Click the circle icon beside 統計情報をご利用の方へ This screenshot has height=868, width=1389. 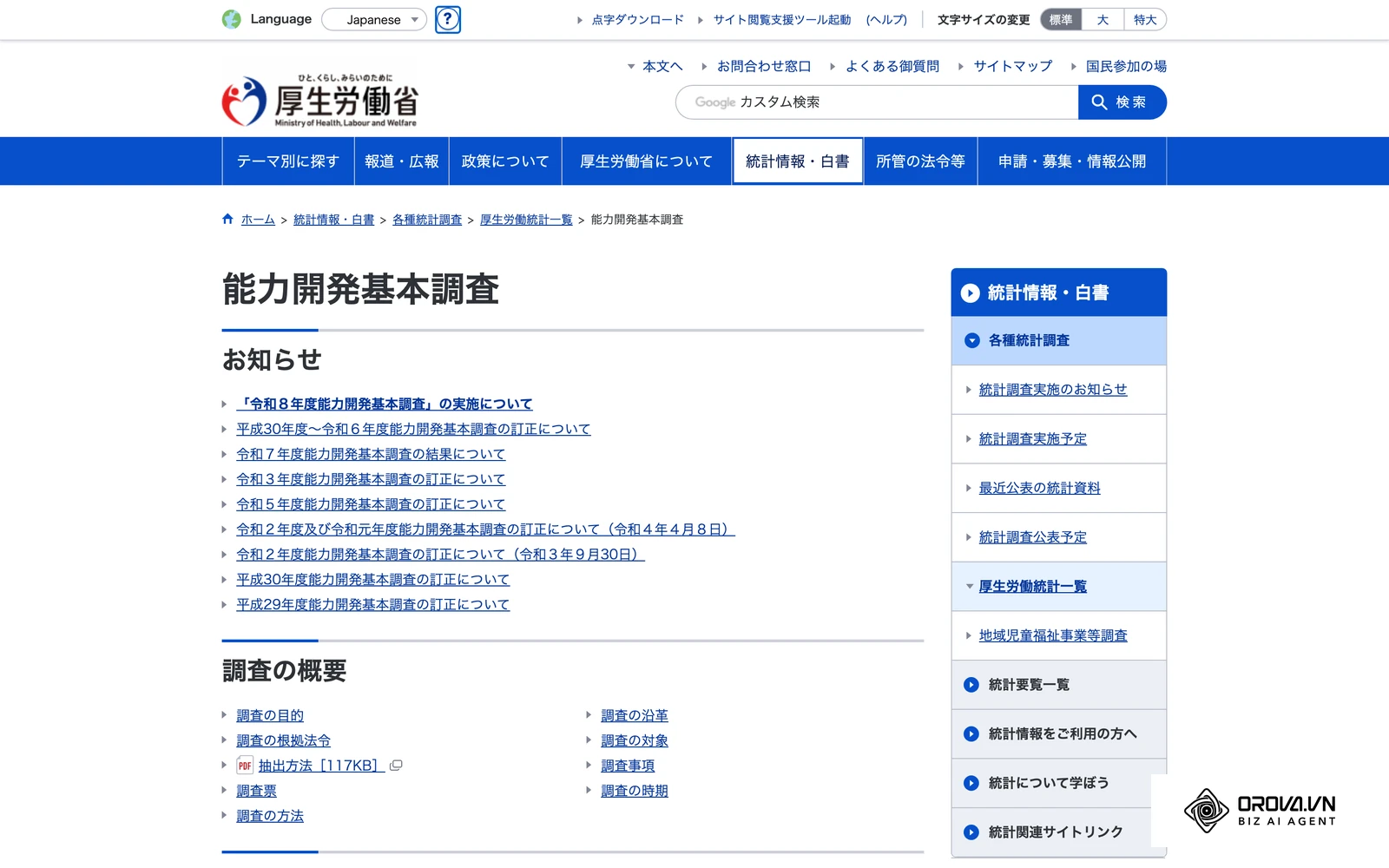tap(972, 734)
